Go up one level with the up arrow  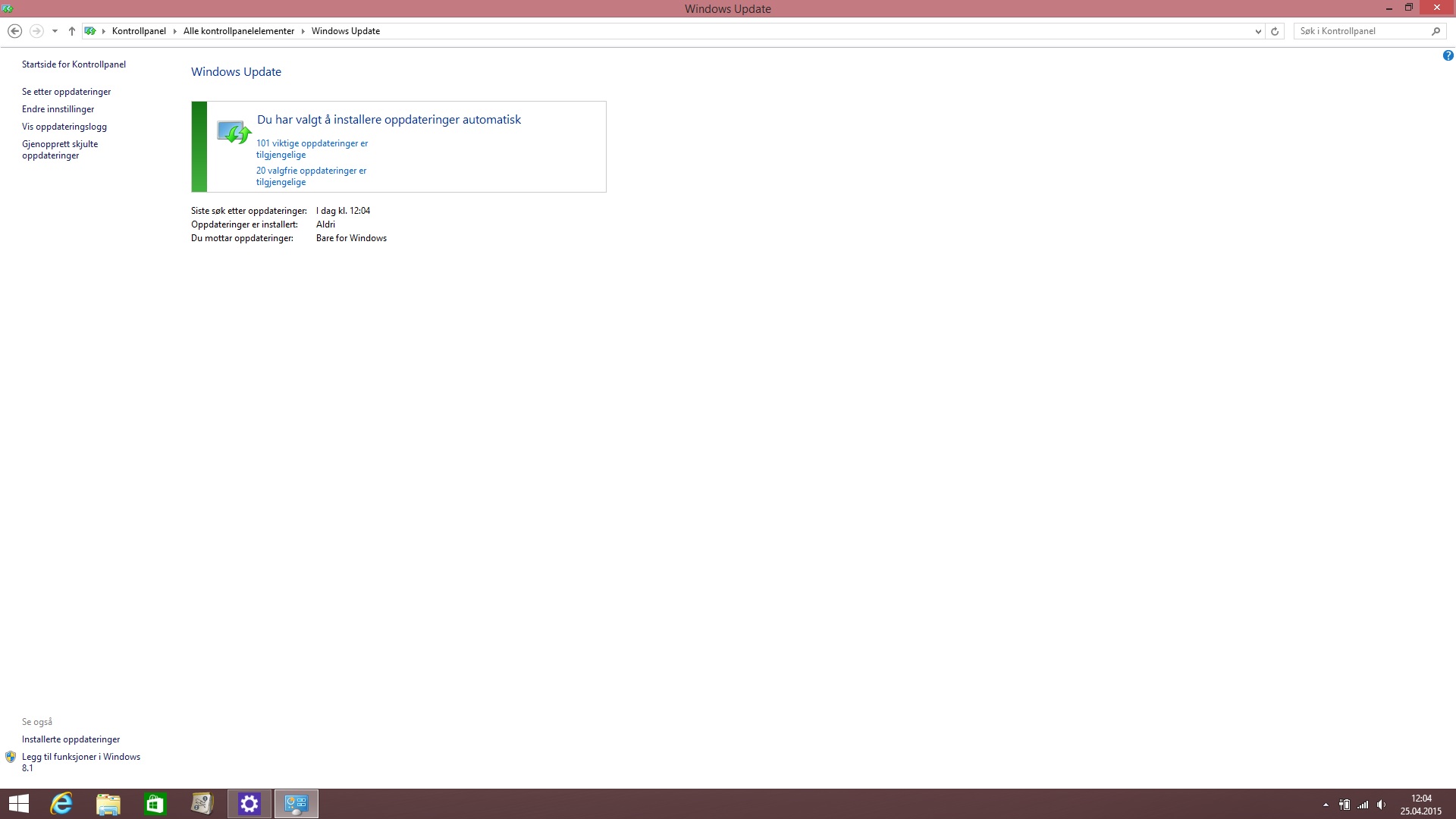(72, 31)
